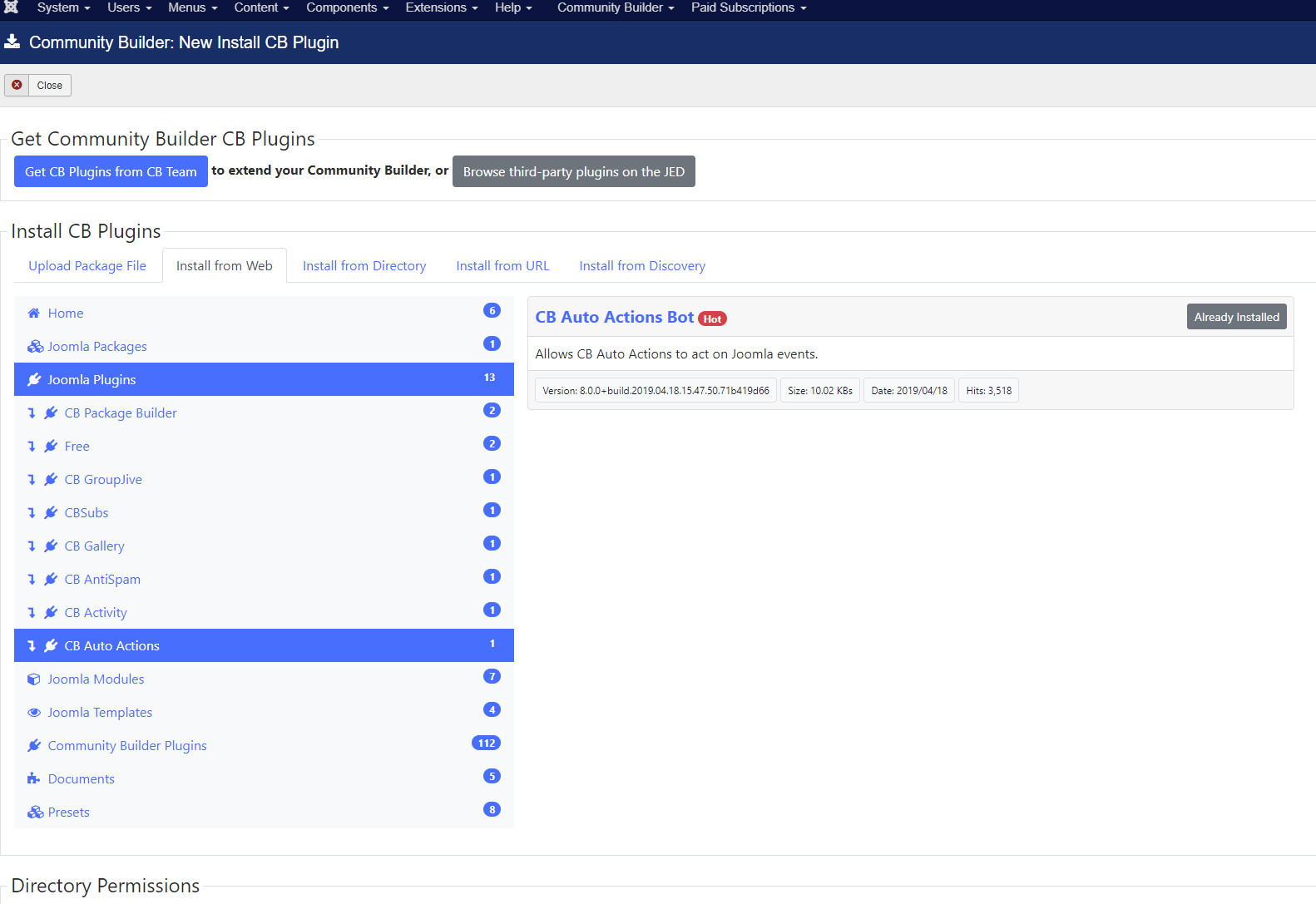Select the Home category
The height and width of the screenshot is (904, 1316).
(x=264, y=313)
